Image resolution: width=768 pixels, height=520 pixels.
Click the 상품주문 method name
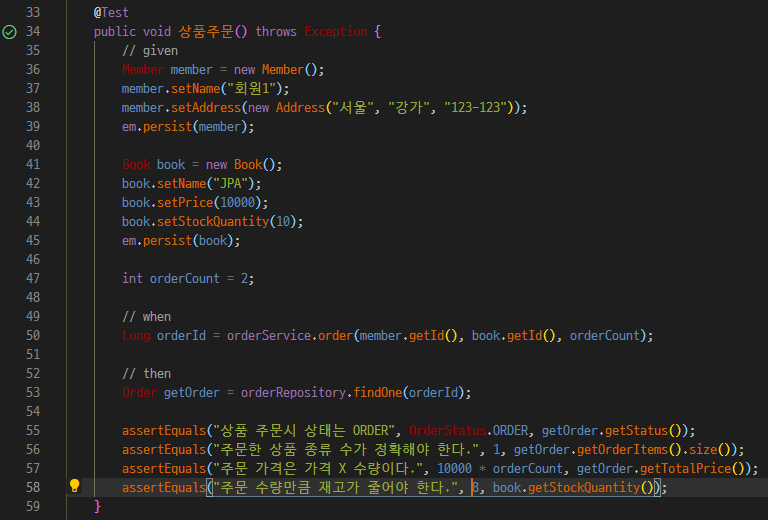[206, 31]
